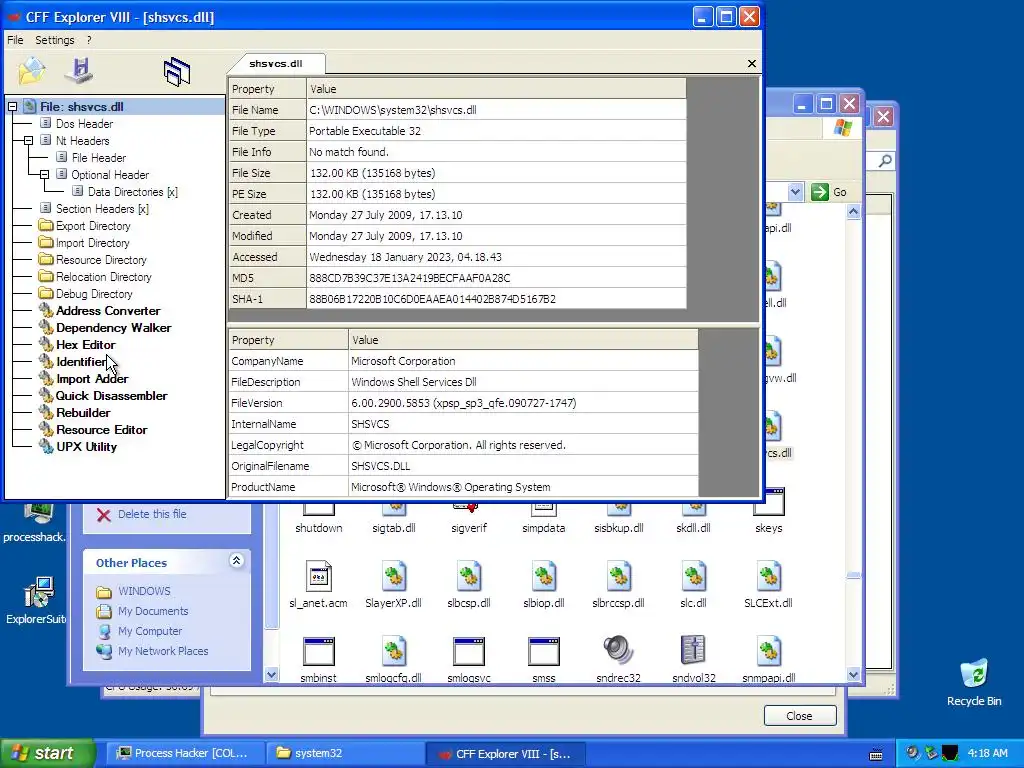Viewport: 1024px width, 768px height.
Task: Open My Documents link in Other Places
Action: 153,611
